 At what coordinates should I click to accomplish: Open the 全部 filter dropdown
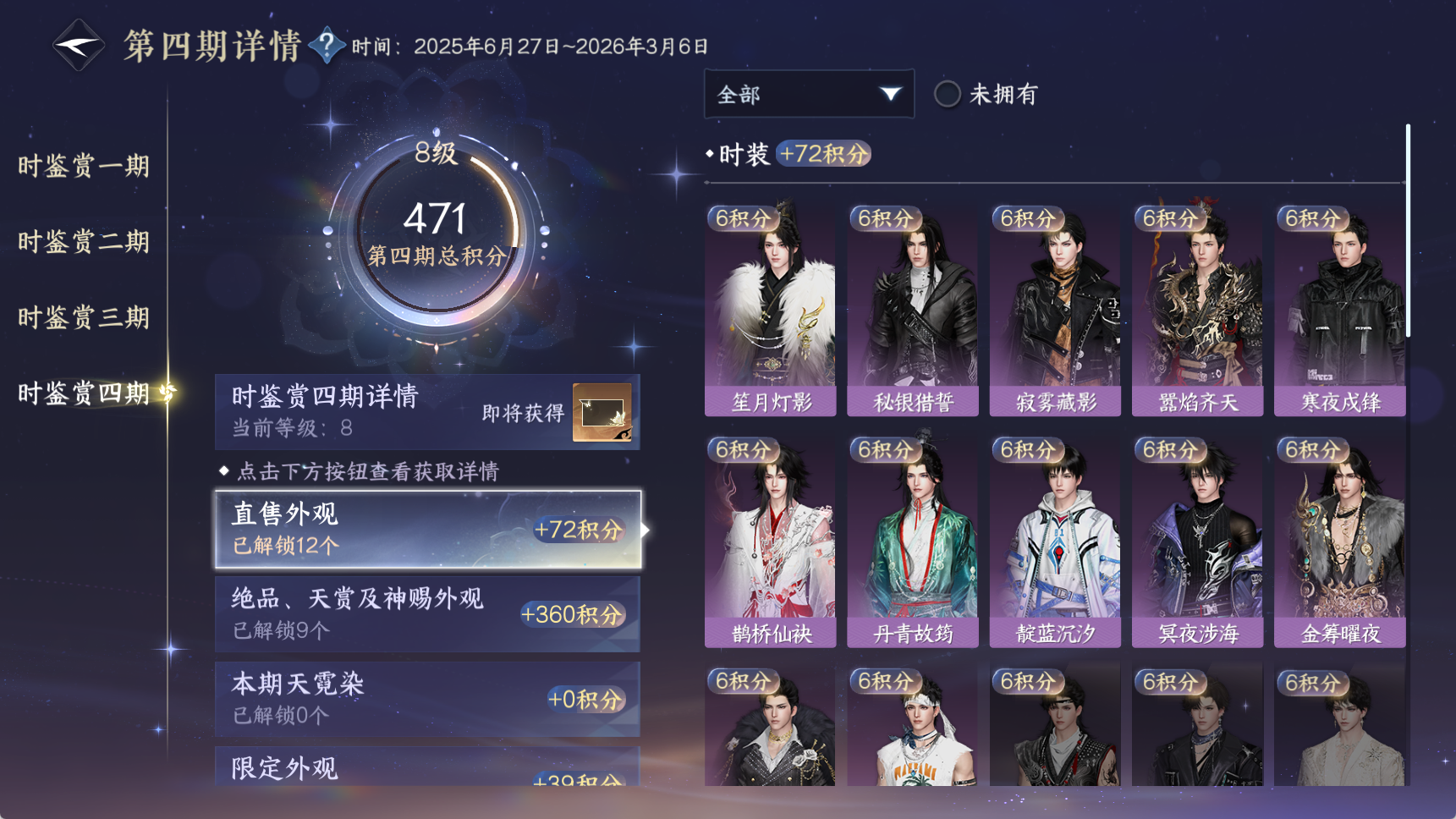(x=809, y=94)
